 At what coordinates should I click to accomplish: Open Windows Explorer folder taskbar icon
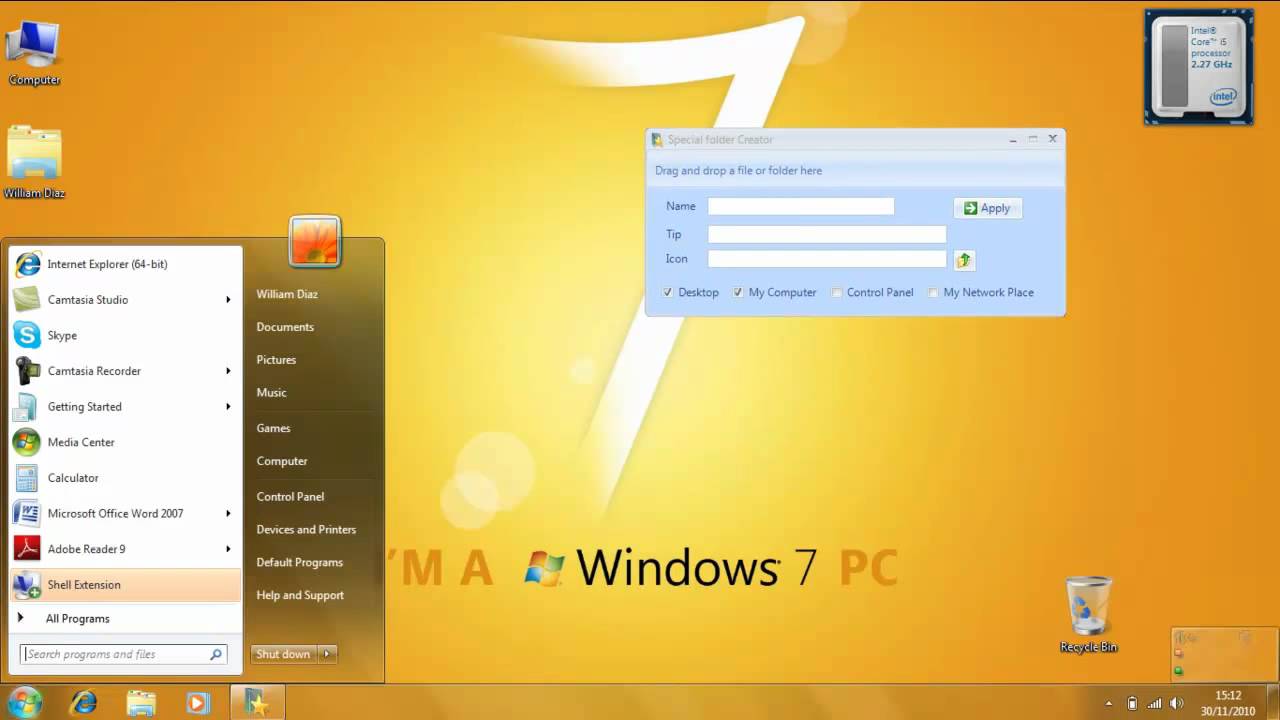click(x=141, y=703)
